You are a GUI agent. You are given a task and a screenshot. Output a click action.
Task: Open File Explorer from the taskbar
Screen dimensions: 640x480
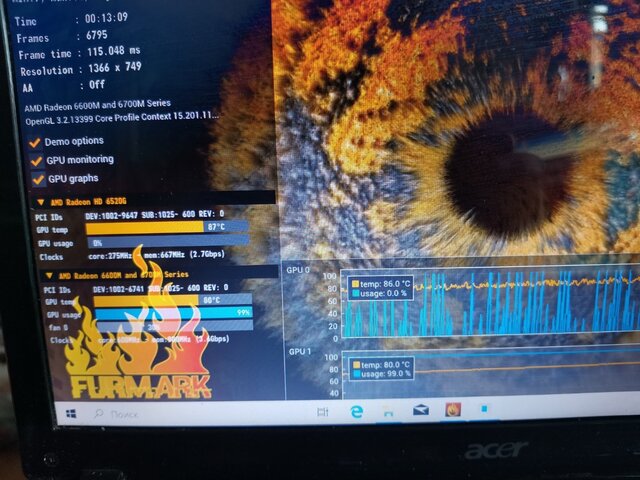(x=388, y=411)
